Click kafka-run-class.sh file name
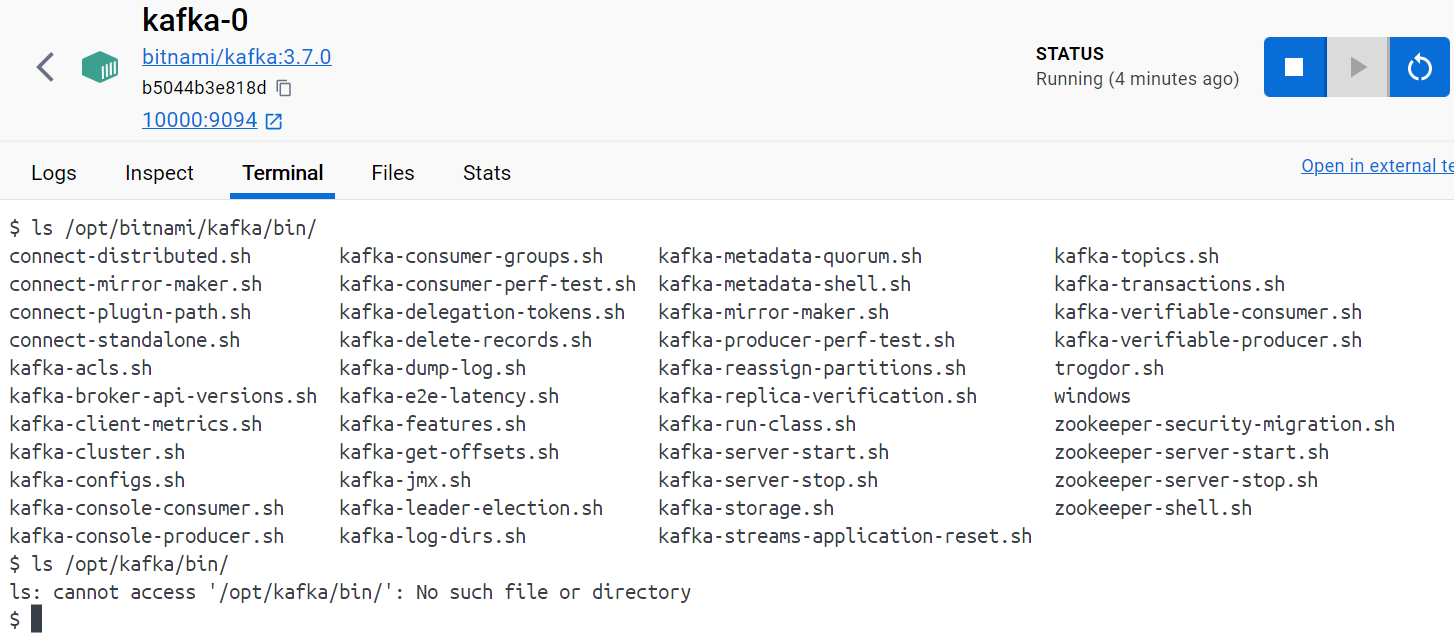The height and width of the screenshot is (637, 1454). 757,424
